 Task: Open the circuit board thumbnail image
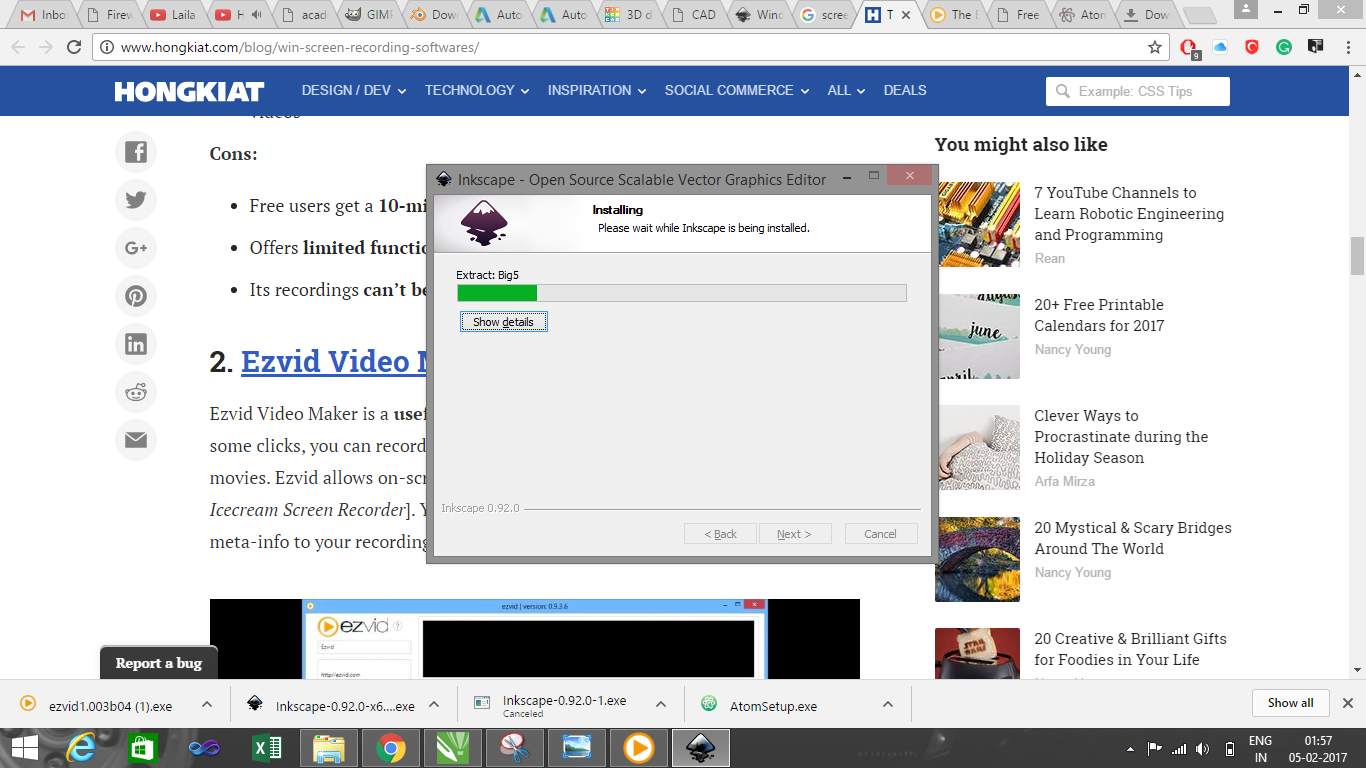coord(977,224)
